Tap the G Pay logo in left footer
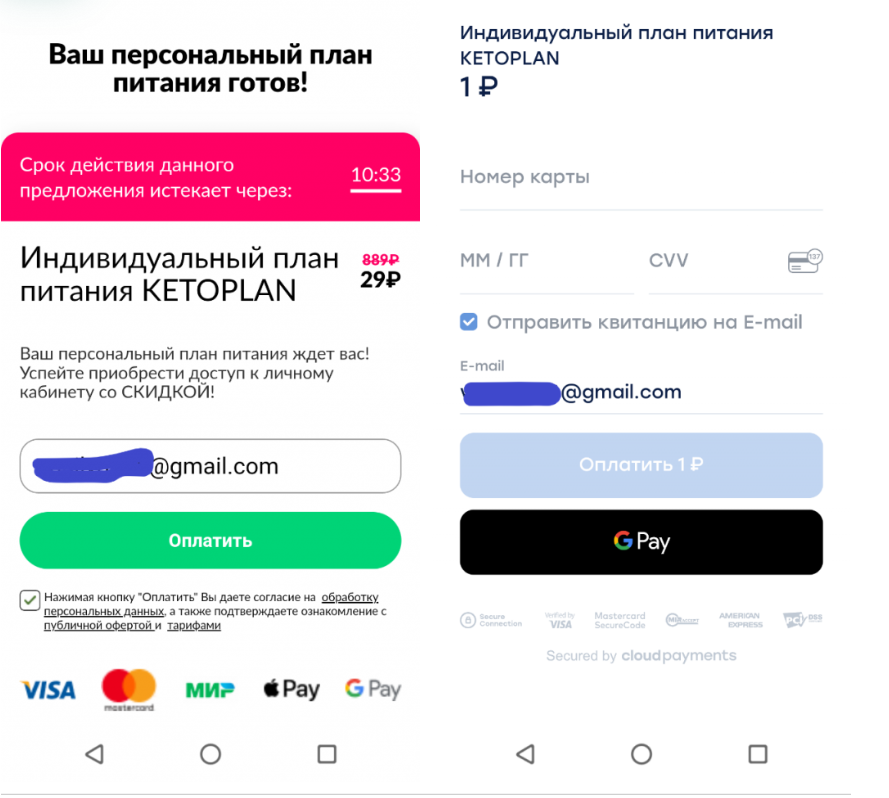889x798 pixels. [373, 690]
